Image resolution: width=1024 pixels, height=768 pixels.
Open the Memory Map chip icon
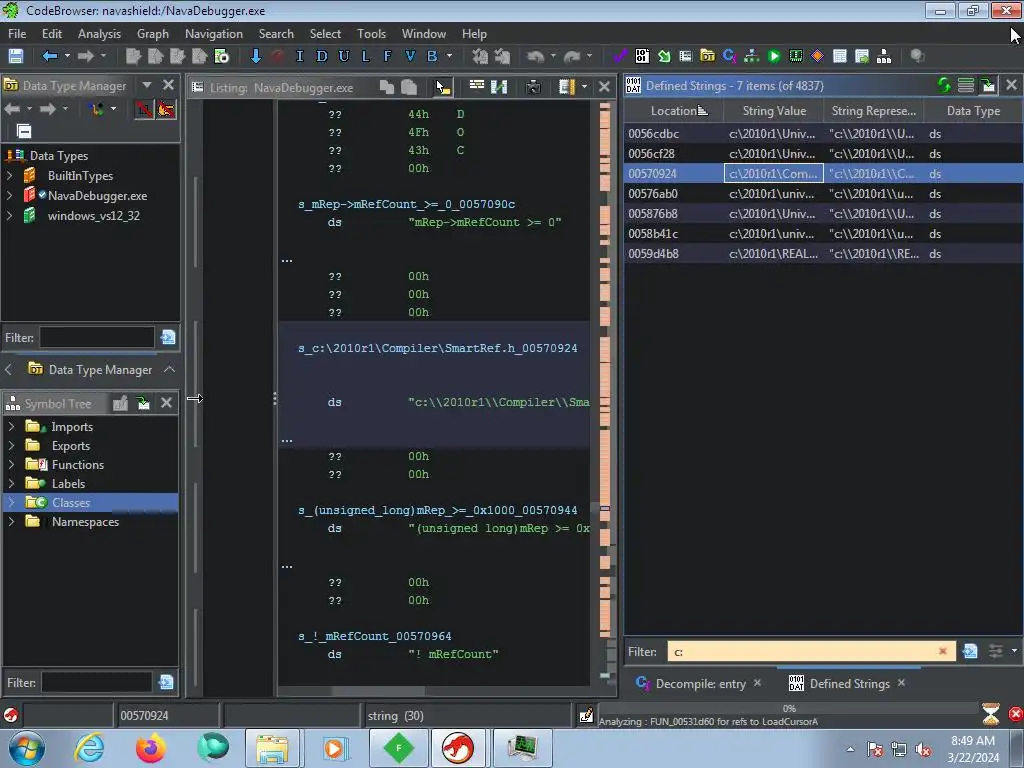(795, 56)
